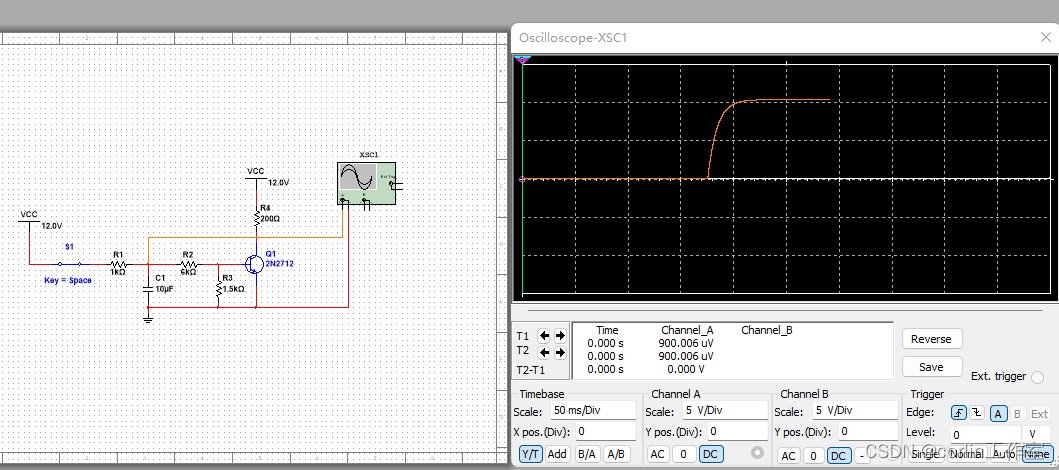Set Channel B coupling to AC
This screenshot has width=1059, height=470.
click(x=788, y=456)
